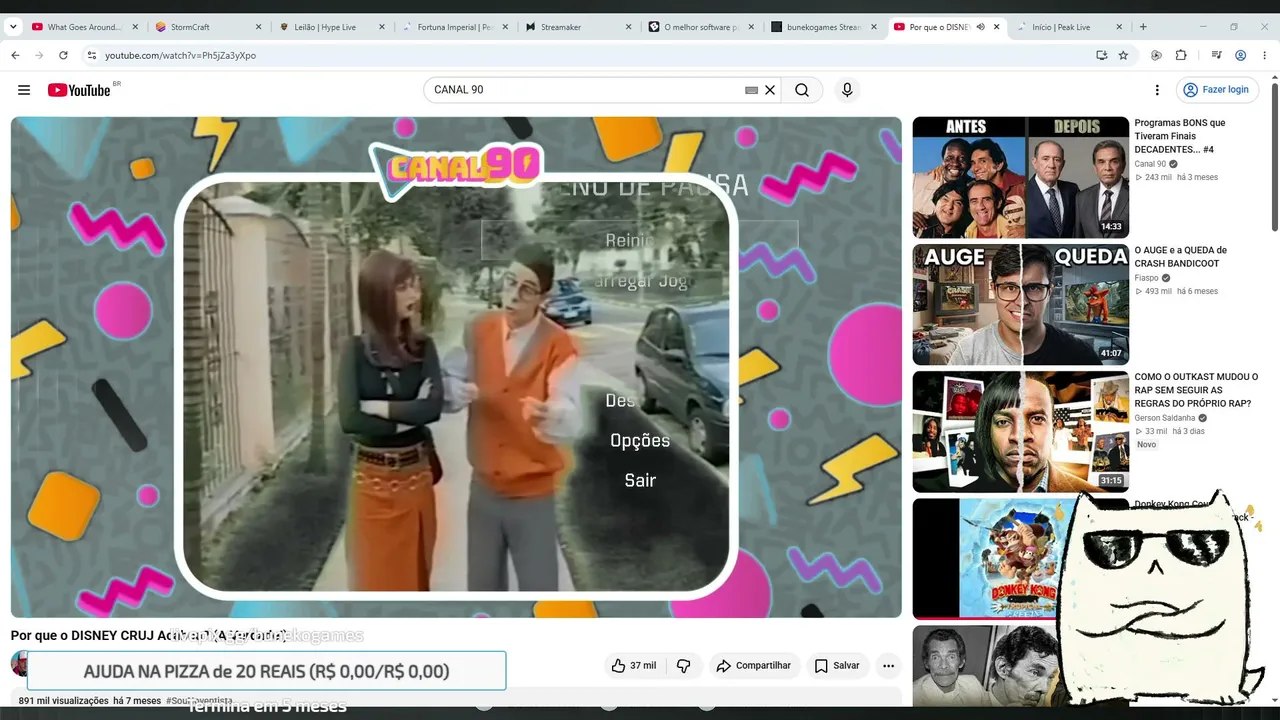
Task: Click the Fazer login button
Action: (x=1216, y=90)
